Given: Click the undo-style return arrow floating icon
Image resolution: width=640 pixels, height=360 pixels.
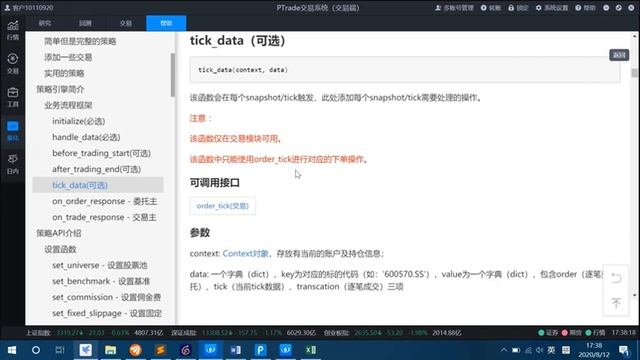Looking at the screenshot, I should click(x=616, y=278).
